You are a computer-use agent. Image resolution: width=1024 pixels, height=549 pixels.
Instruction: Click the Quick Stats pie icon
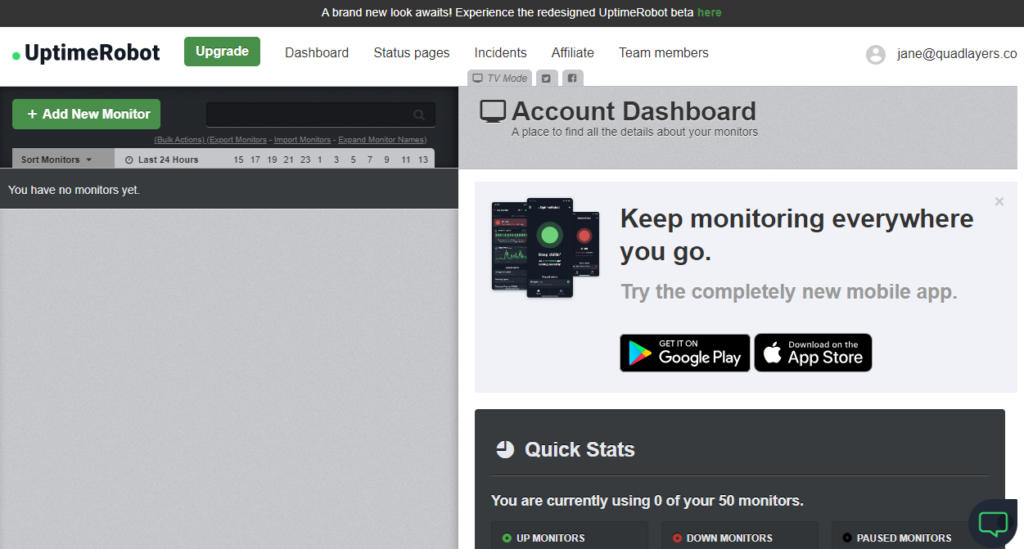coord(505,449)
